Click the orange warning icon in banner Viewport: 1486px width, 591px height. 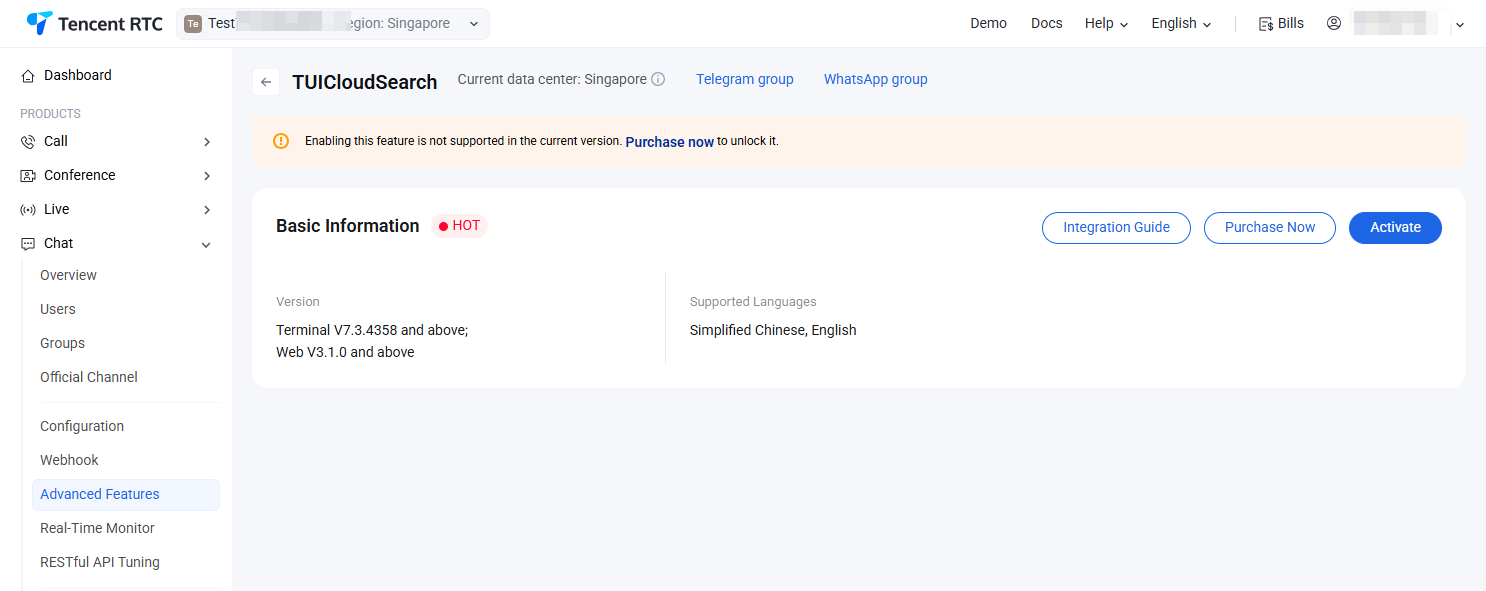coord(281,141)
